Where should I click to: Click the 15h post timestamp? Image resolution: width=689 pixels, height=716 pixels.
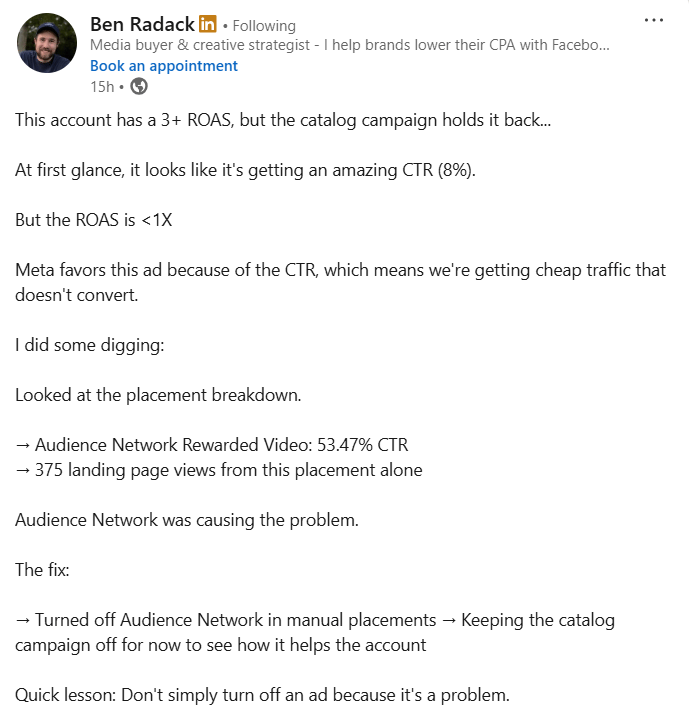(x=102, y=86)
